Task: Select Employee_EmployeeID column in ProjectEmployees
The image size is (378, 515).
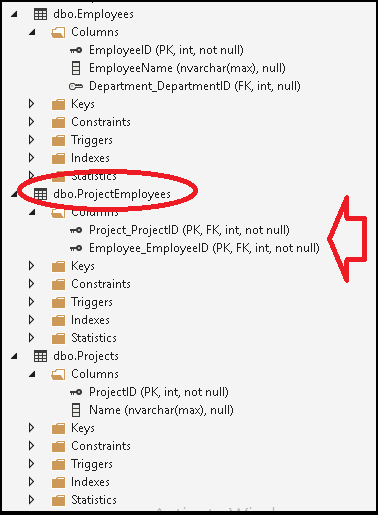Action: (204, 248)
